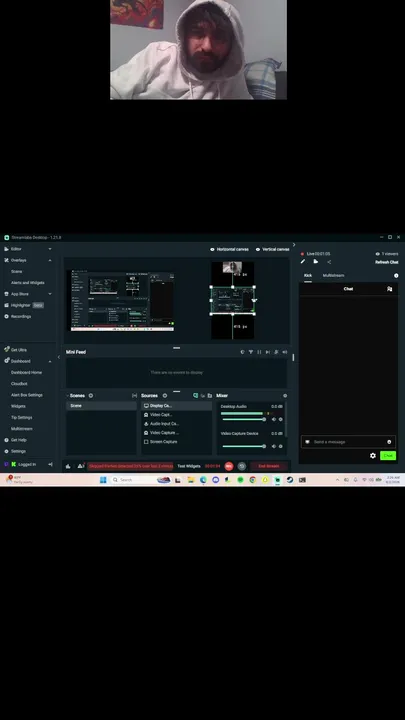Open Alerts and Widgets menu item

28,283
